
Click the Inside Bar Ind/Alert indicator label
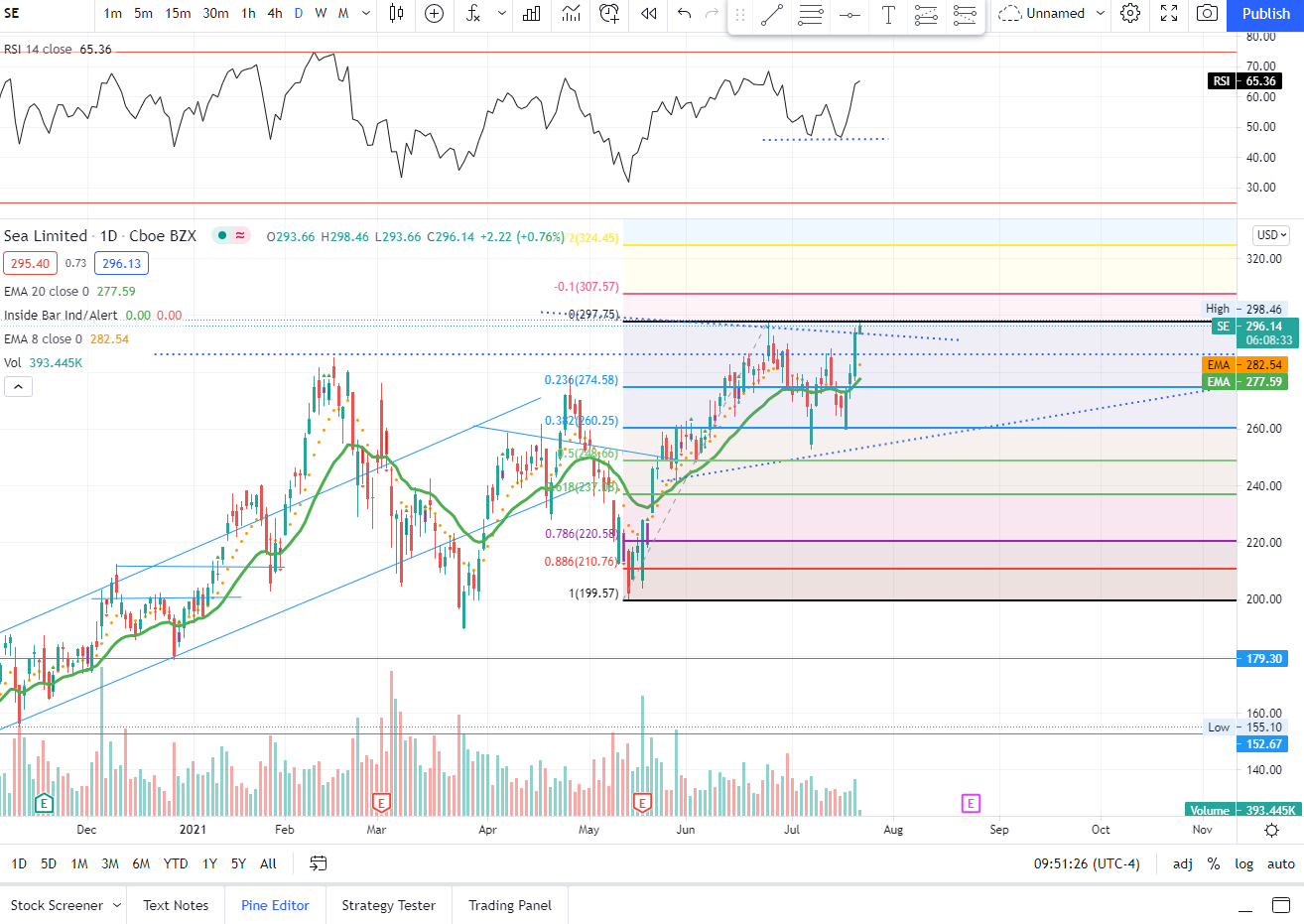(x=61, y=315)
